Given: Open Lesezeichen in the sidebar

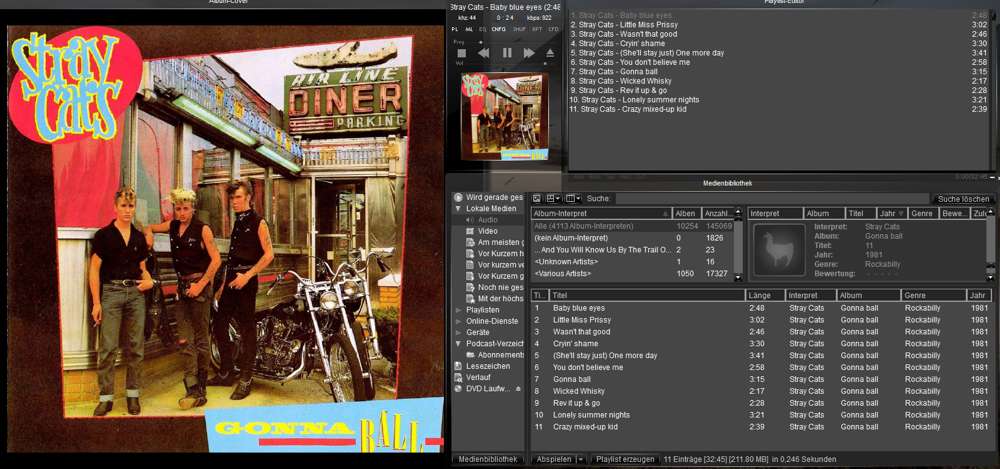Looking at the screenshot, I should [x=485, y=366].
